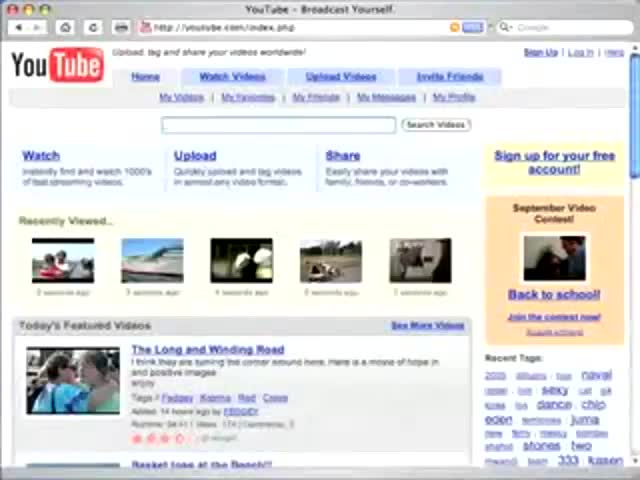Viewport: 640px width, 480px height.
Task: Click the YouTube logo
Action: (57, 66)
